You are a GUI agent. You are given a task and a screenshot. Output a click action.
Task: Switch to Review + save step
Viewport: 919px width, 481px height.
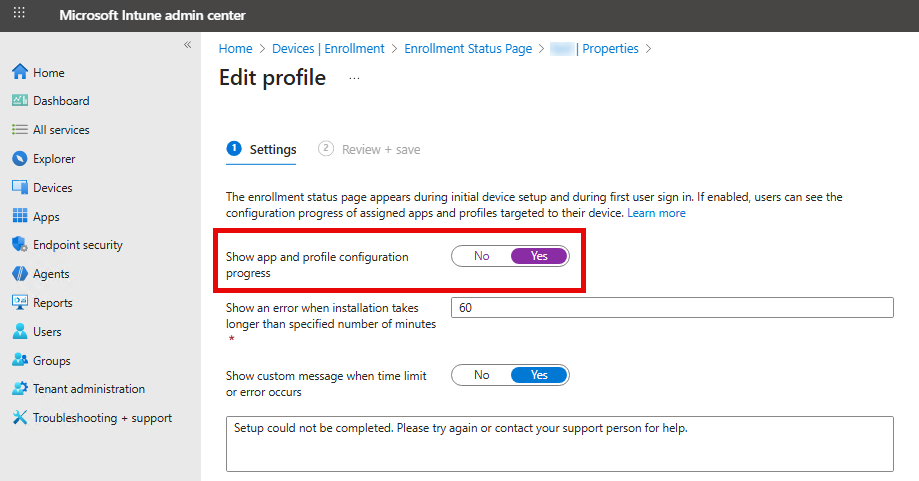[x=369, y=149]
